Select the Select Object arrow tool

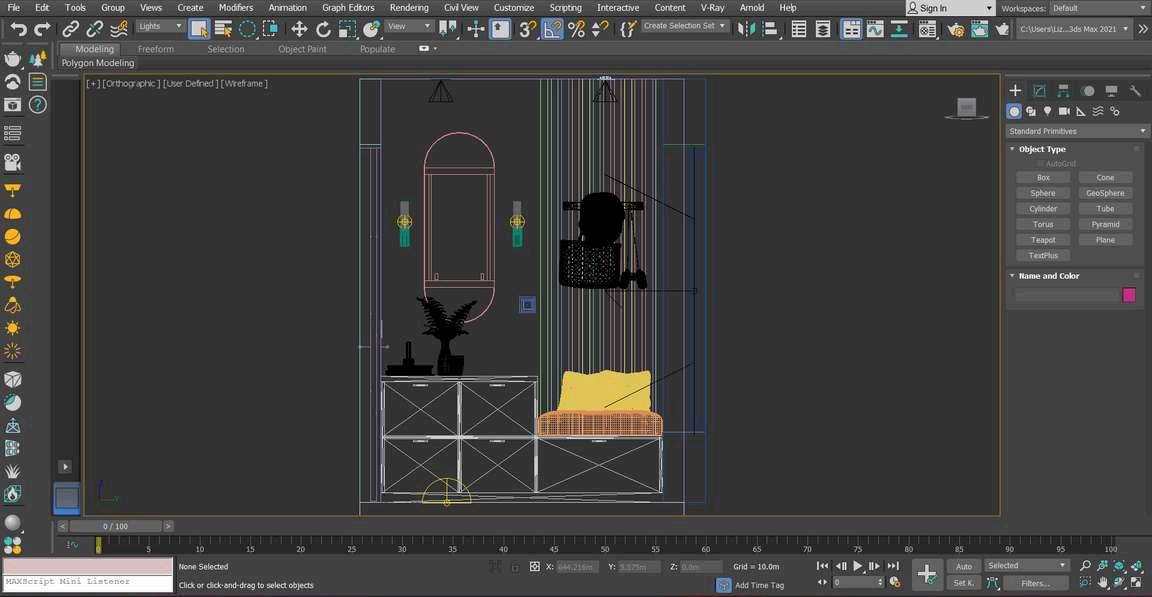point(199,29)
